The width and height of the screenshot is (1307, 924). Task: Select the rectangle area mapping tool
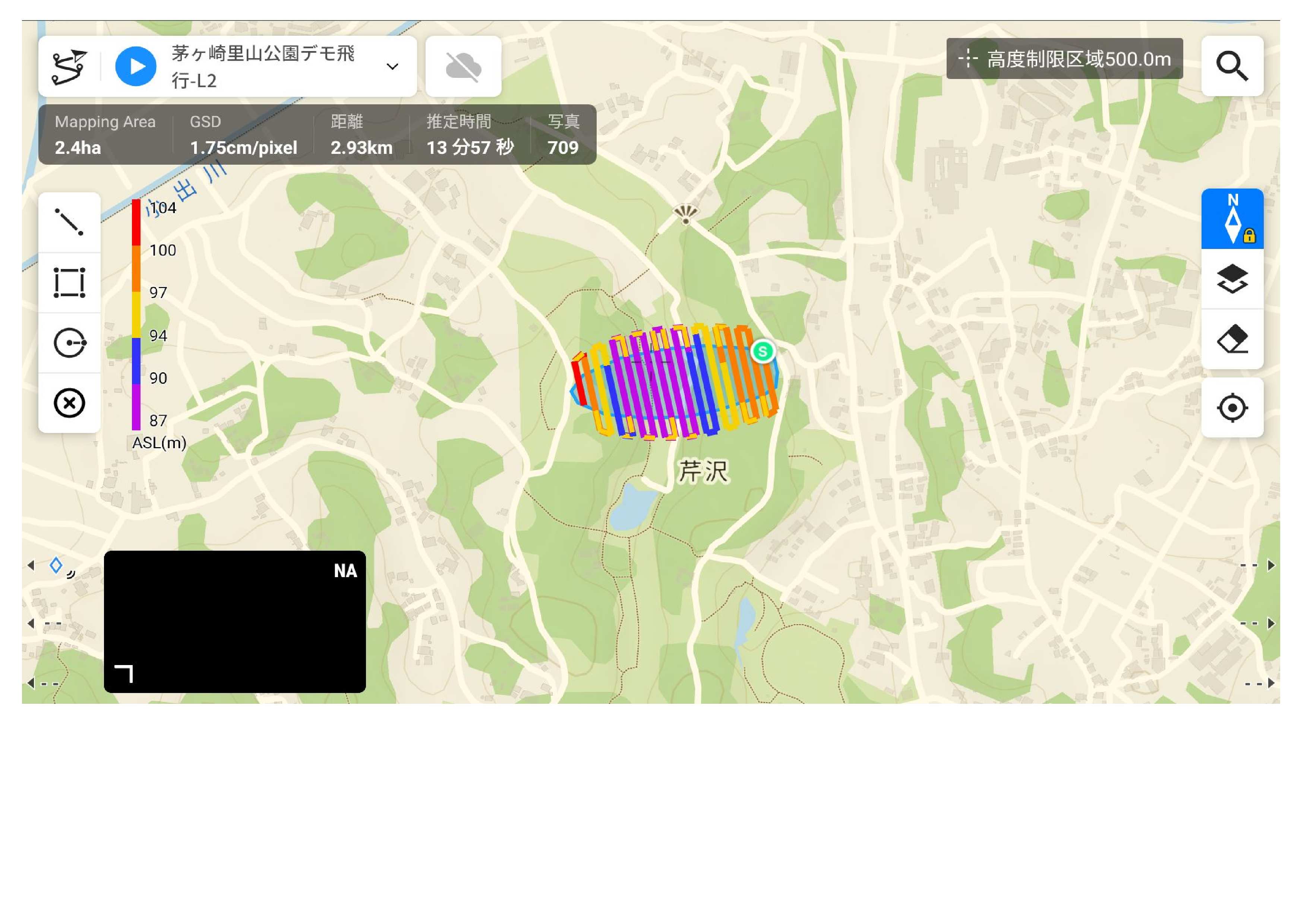[x=69, y=282]
